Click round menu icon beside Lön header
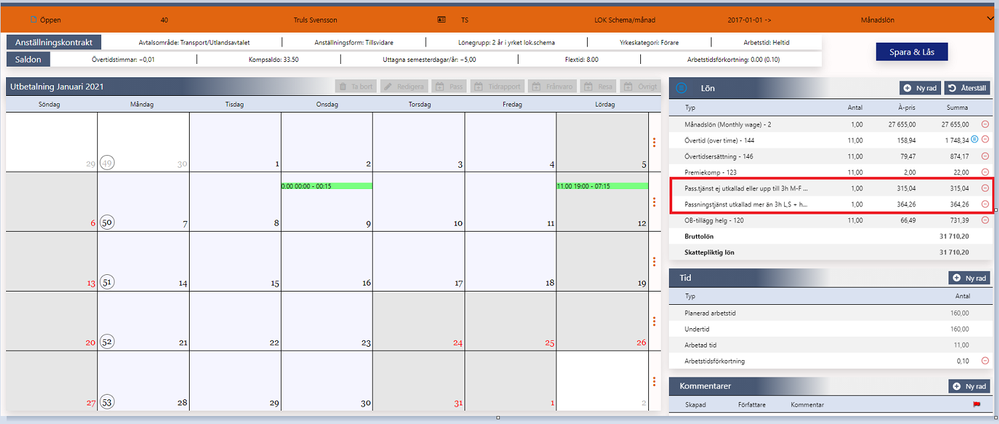This screenshot has height=424, width=999. point(681,88)
